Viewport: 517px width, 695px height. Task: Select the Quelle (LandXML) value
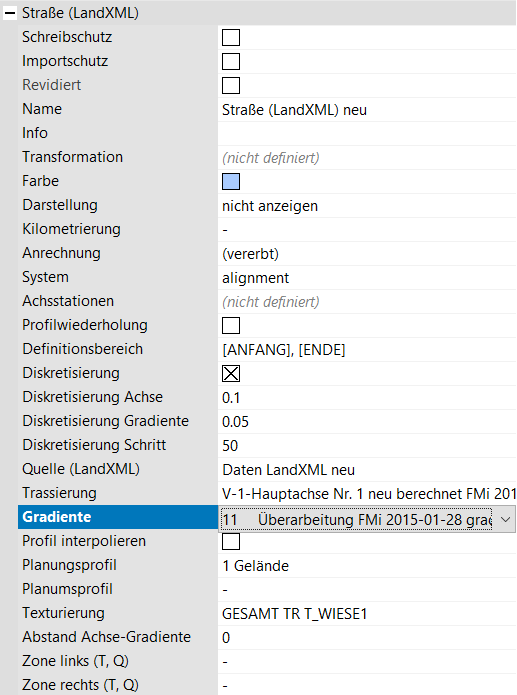pos(367,469)
